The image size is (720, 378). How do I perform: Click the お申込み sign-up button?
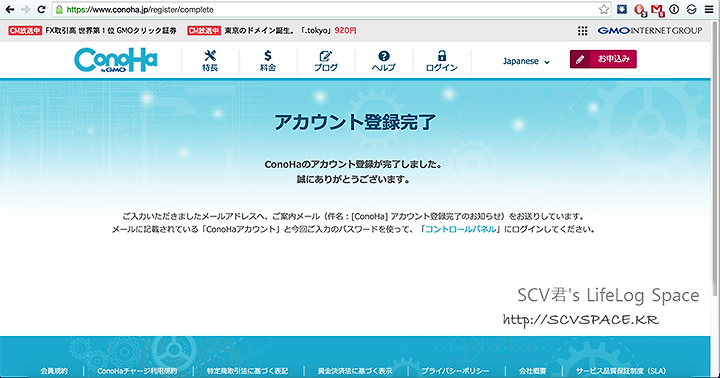tap(603, 59)
